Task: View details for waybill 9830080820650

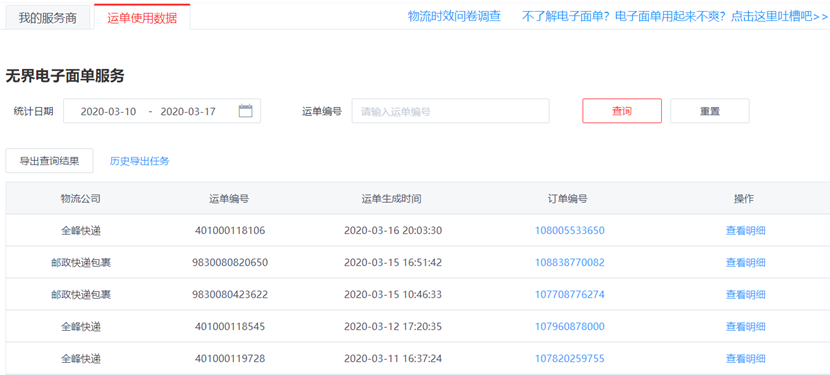Action: tap(745, 262)
